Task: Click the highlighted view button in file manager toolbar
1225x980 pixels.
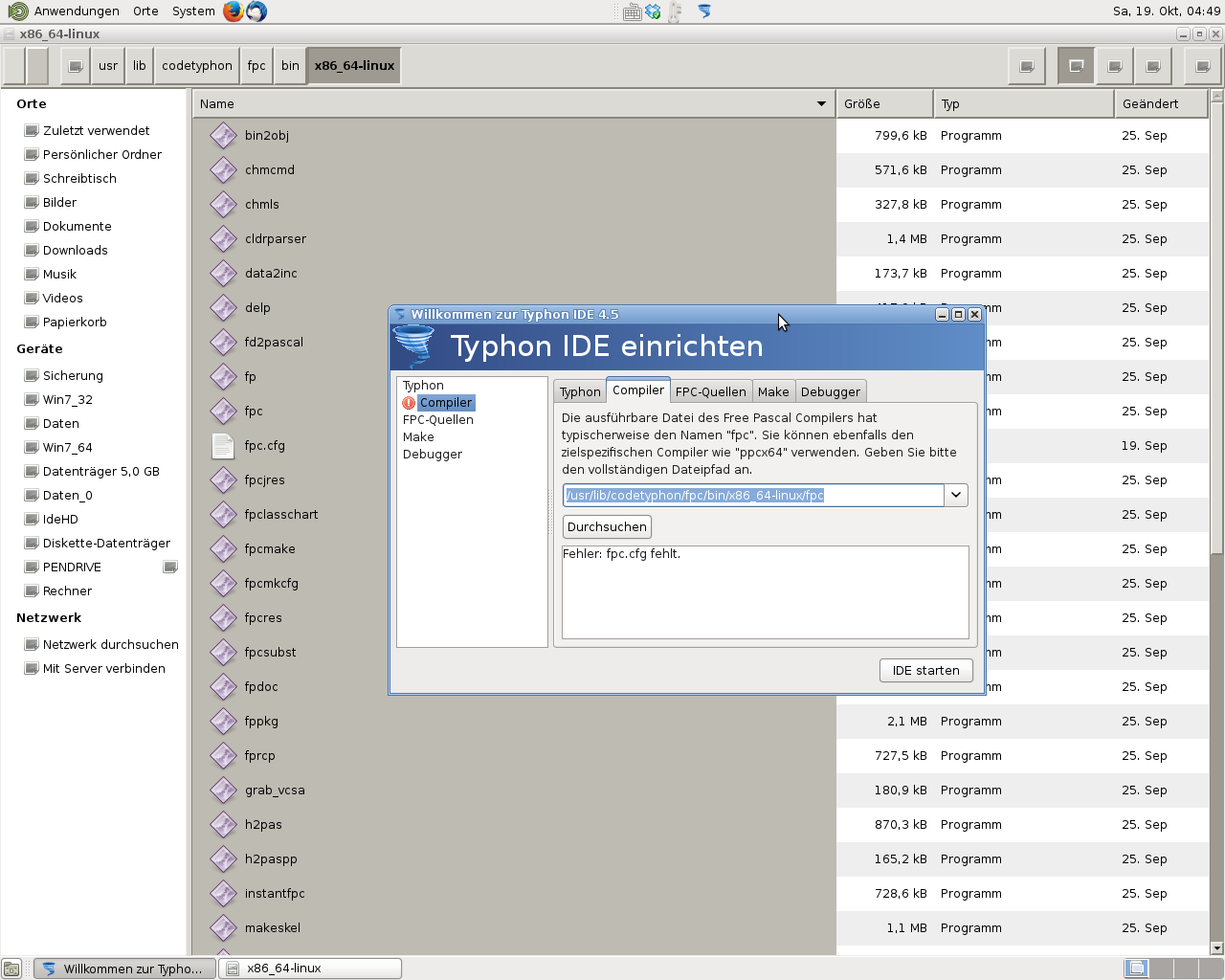Action: [x=1076, y=66]
